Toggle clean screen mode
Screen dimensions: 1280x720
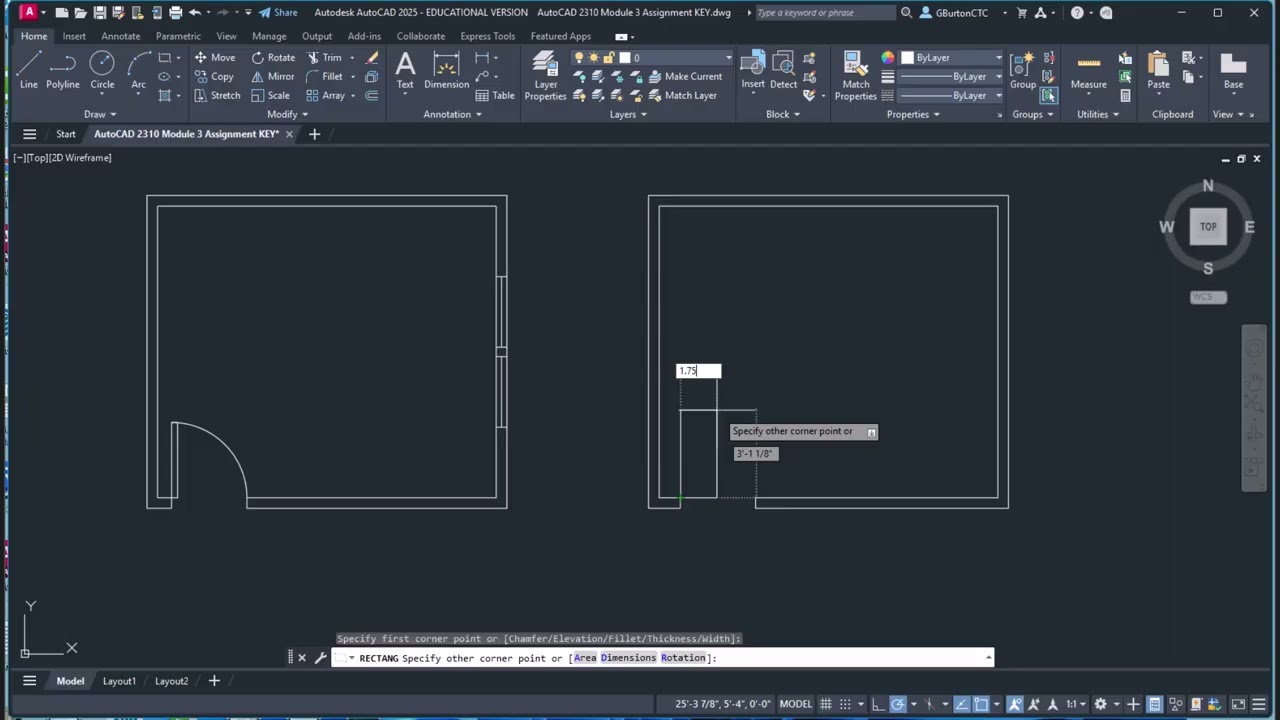(1238, 704)
